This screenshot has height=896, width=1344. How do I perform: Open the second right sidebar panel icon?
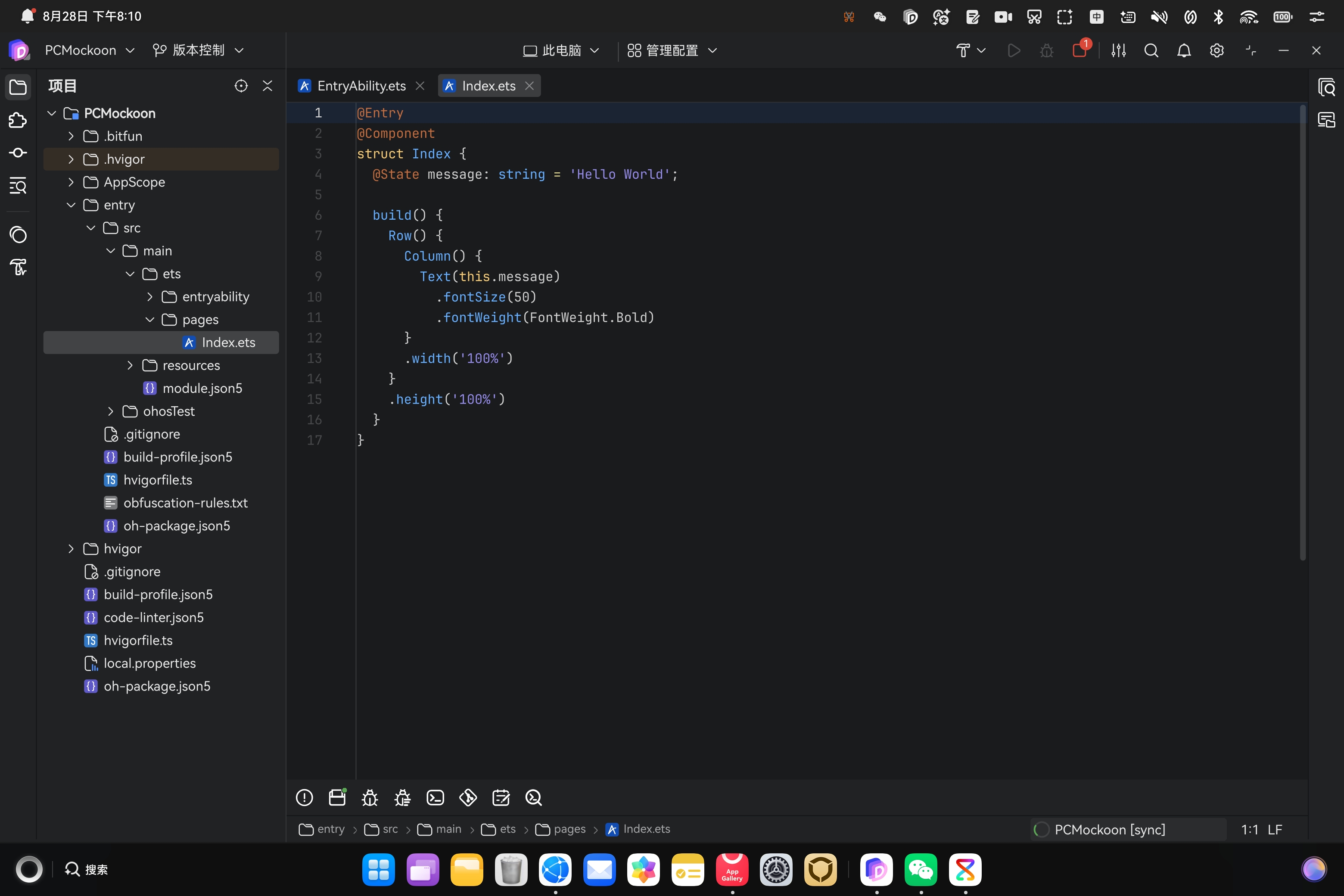coord(1326,120)
